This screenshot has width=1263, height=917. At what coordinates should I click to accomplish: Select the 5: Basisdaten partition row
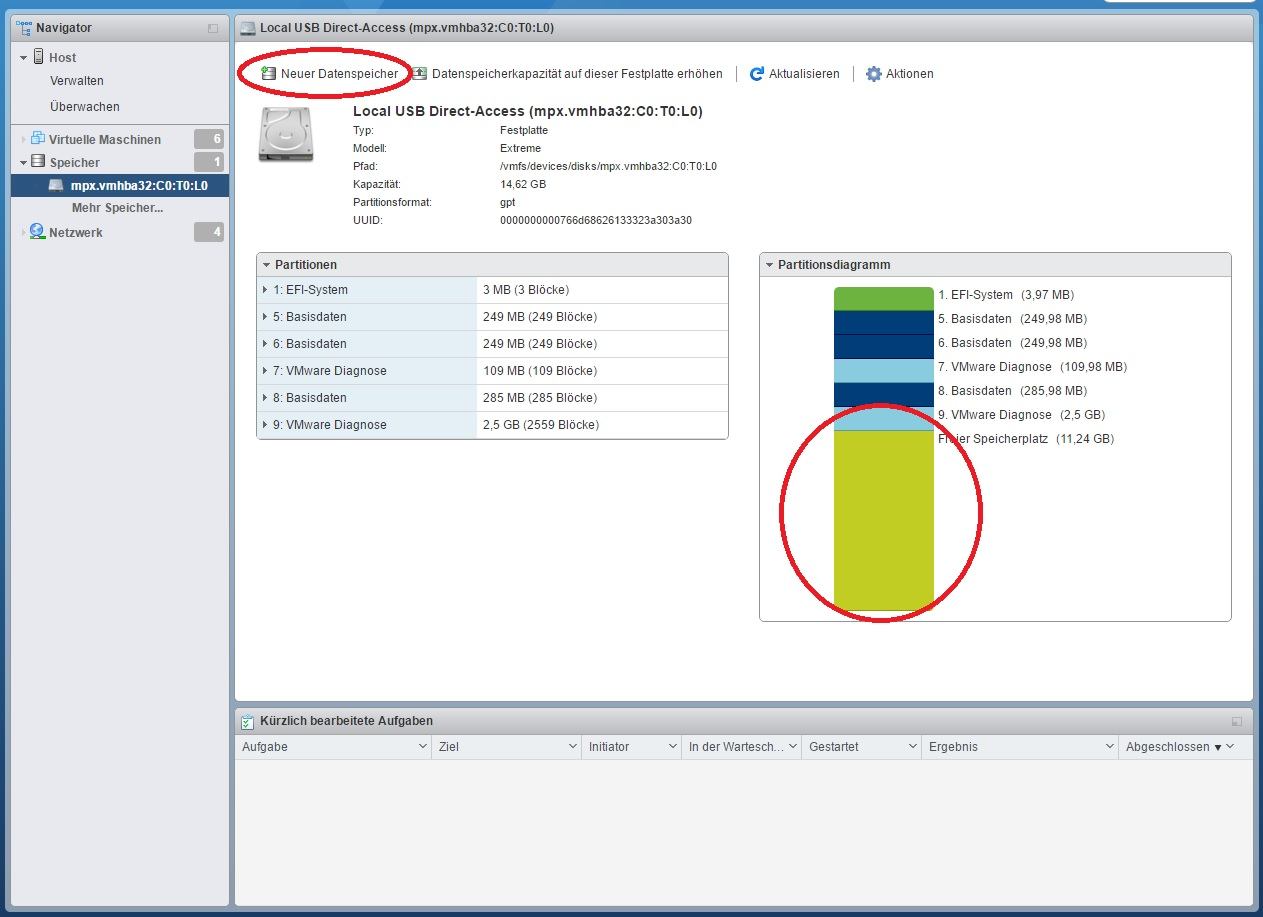(492, 317)
